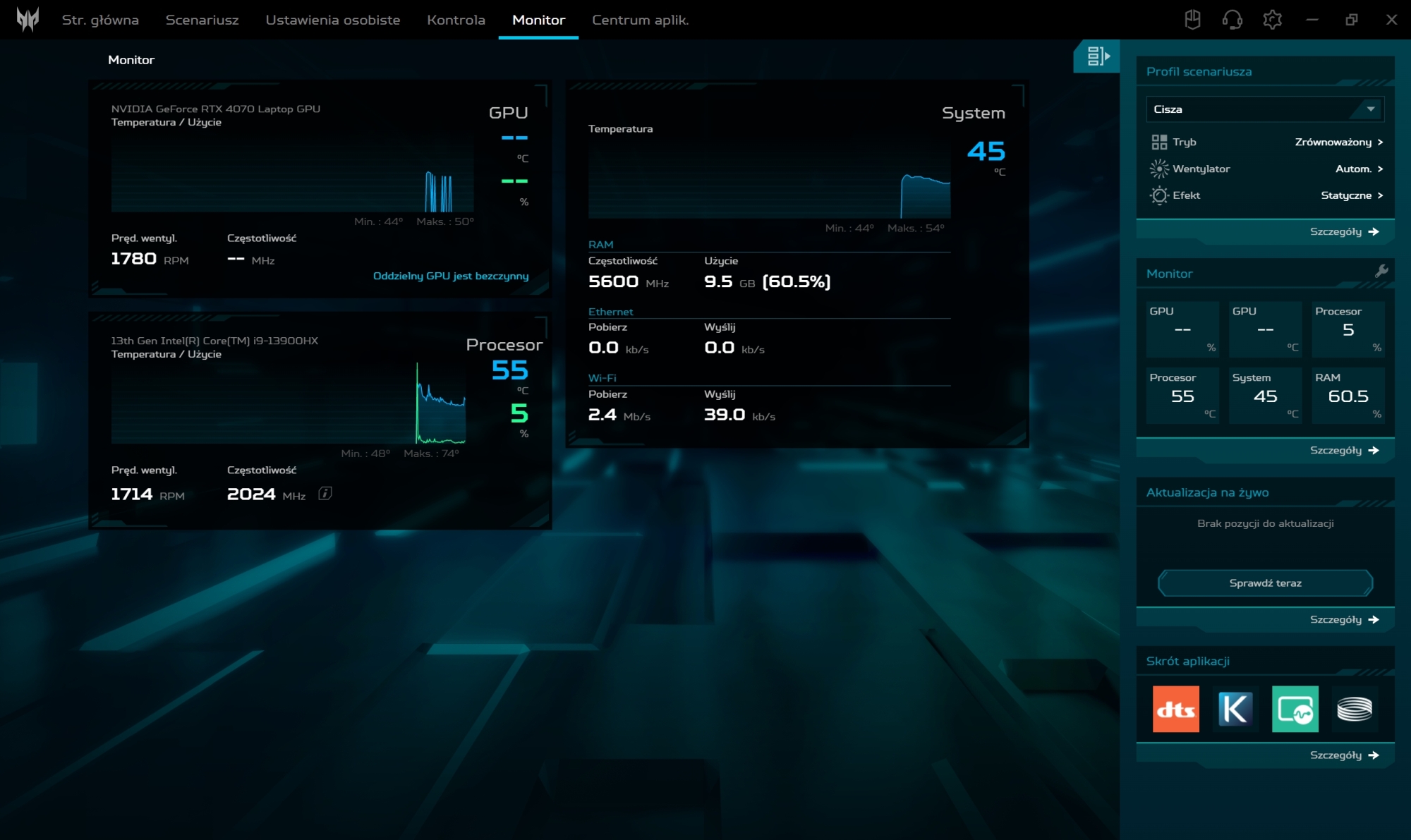Screen dimensions: 1411x840
Task: Open the settings gear icon
Action: (1273, 20)
